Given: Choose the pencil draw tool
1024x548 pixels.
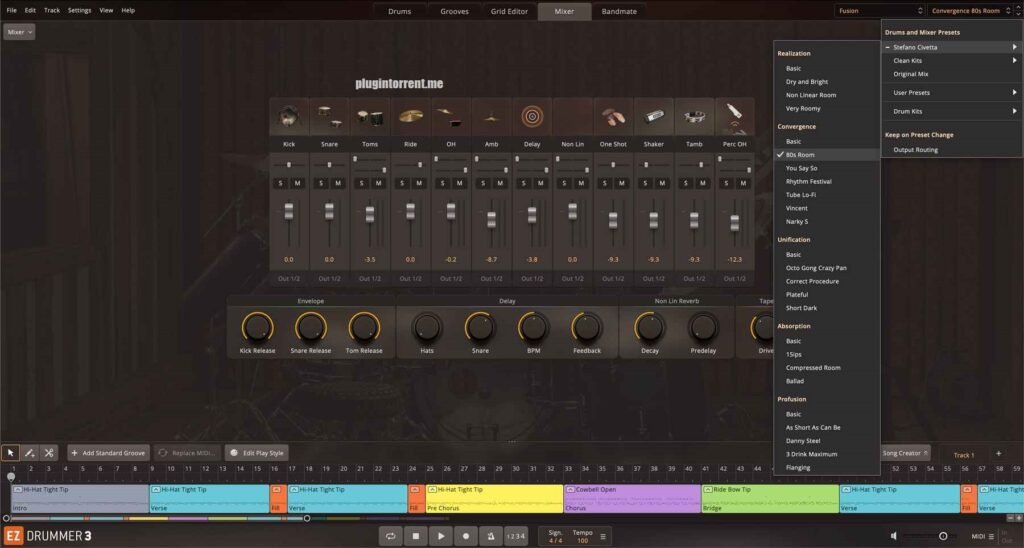Looking at the screenshot, I should coord(29,453).
